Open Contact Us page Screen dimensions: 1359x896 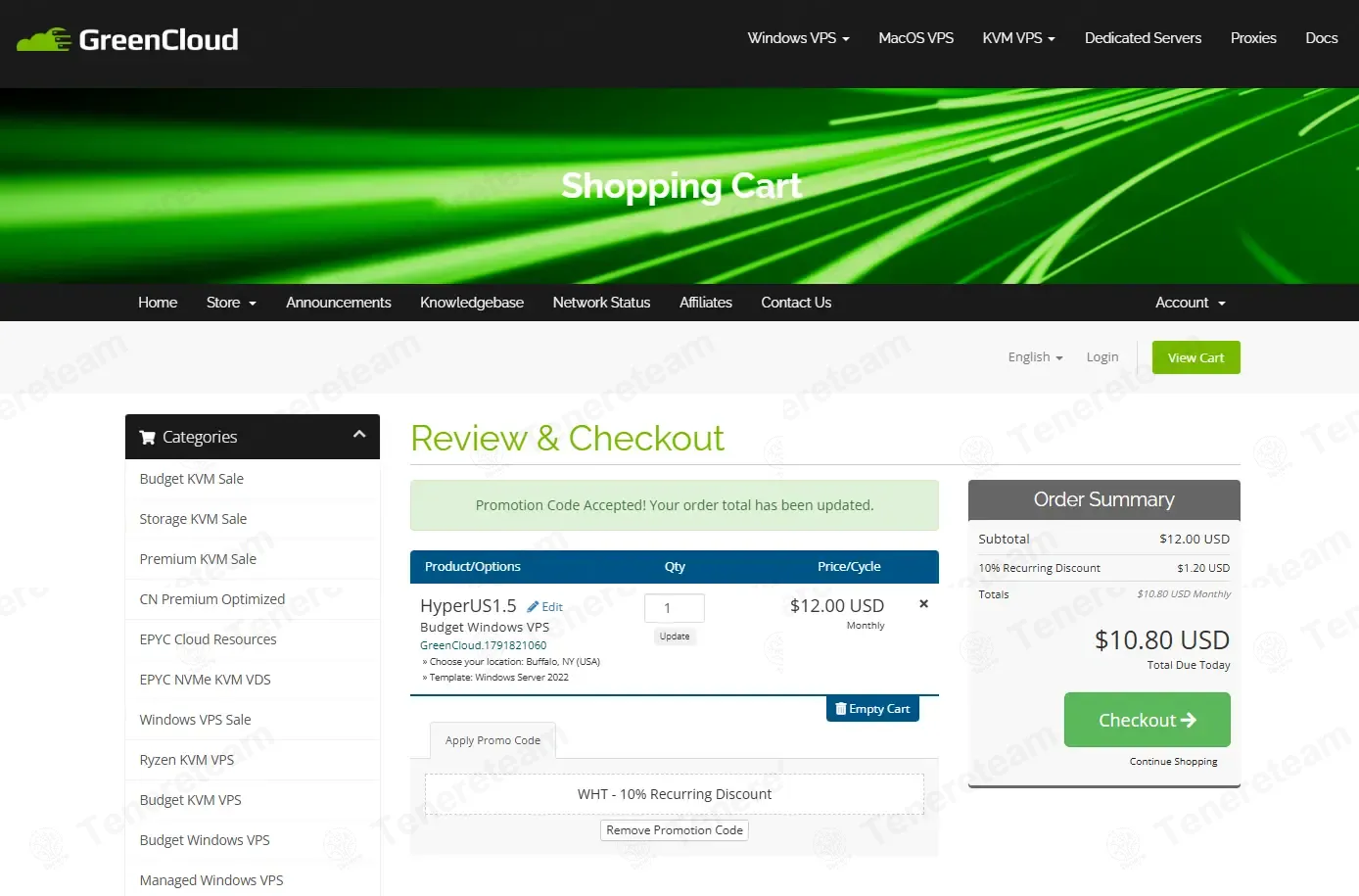(796, 303)
